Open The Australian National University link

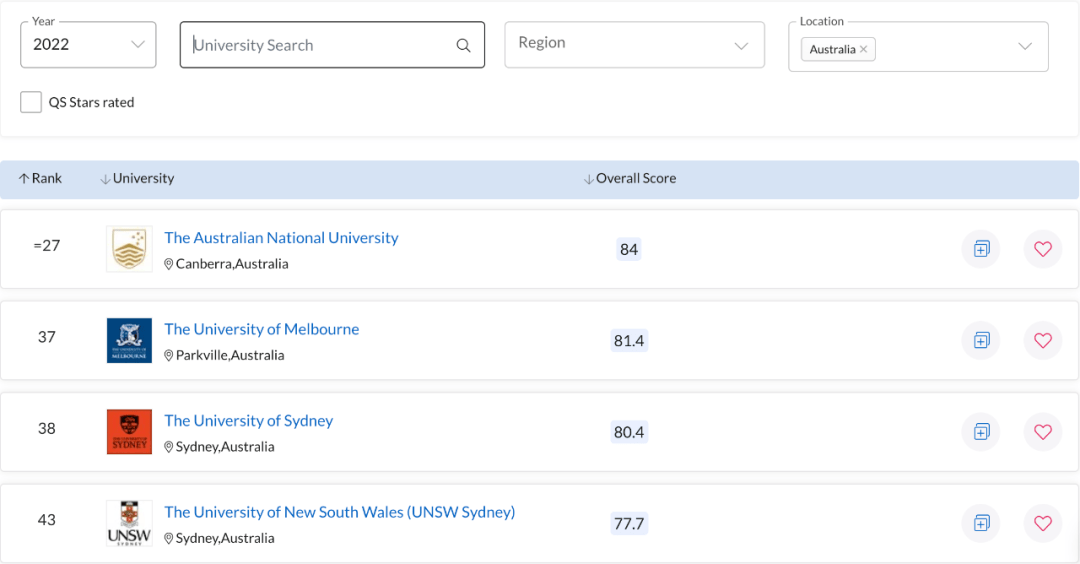pos(281,238)
